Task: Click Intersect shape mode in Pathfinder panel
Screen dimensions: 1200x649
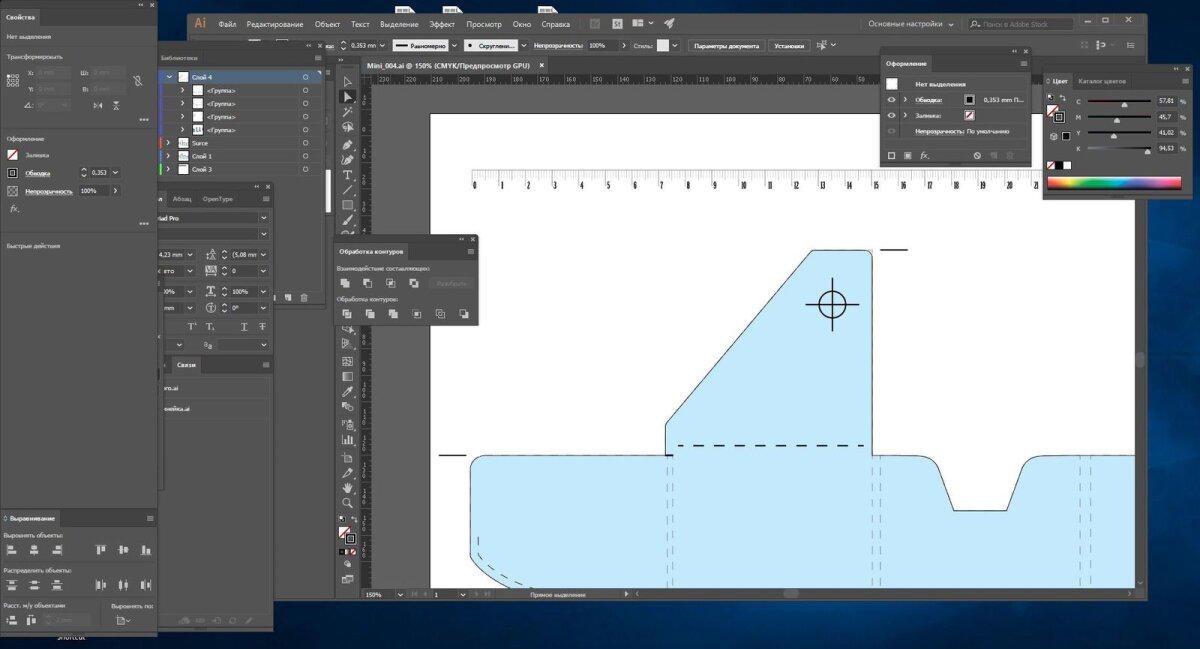Action: point(391,284)
